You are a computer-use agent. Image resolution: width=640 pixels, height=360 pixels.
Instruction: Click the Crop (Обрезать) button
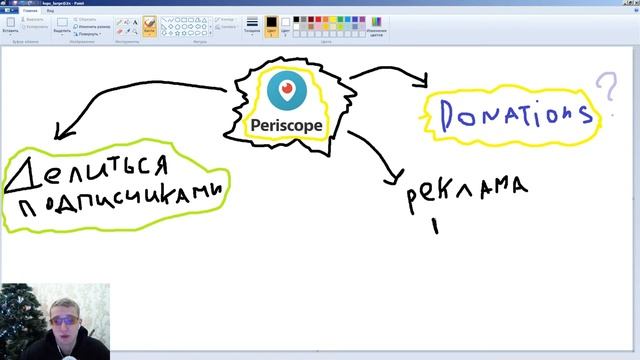(x=84, y=19)
